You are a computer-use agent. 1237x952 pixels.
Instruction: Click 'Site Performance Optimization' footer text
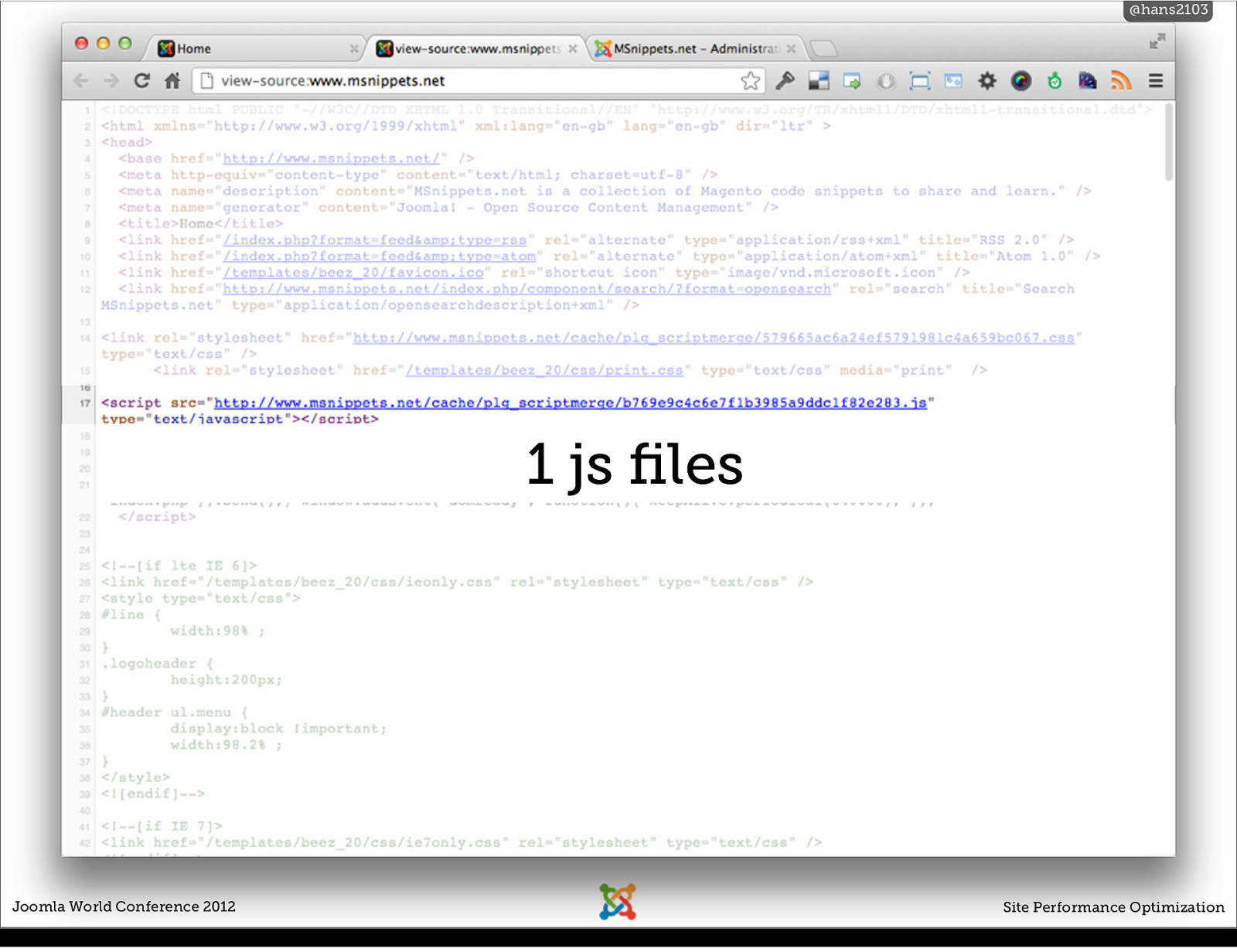click(1113, 907)
